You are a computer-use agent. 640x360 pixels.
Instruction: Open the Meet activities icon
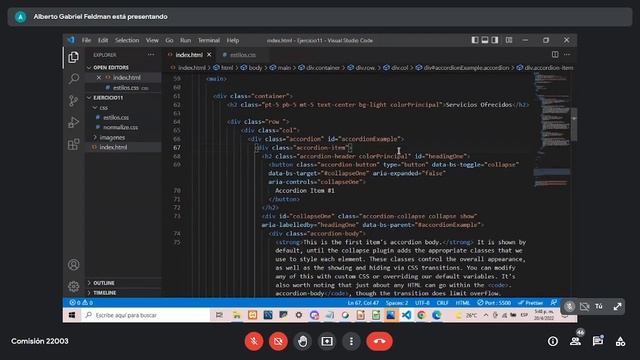620,341
